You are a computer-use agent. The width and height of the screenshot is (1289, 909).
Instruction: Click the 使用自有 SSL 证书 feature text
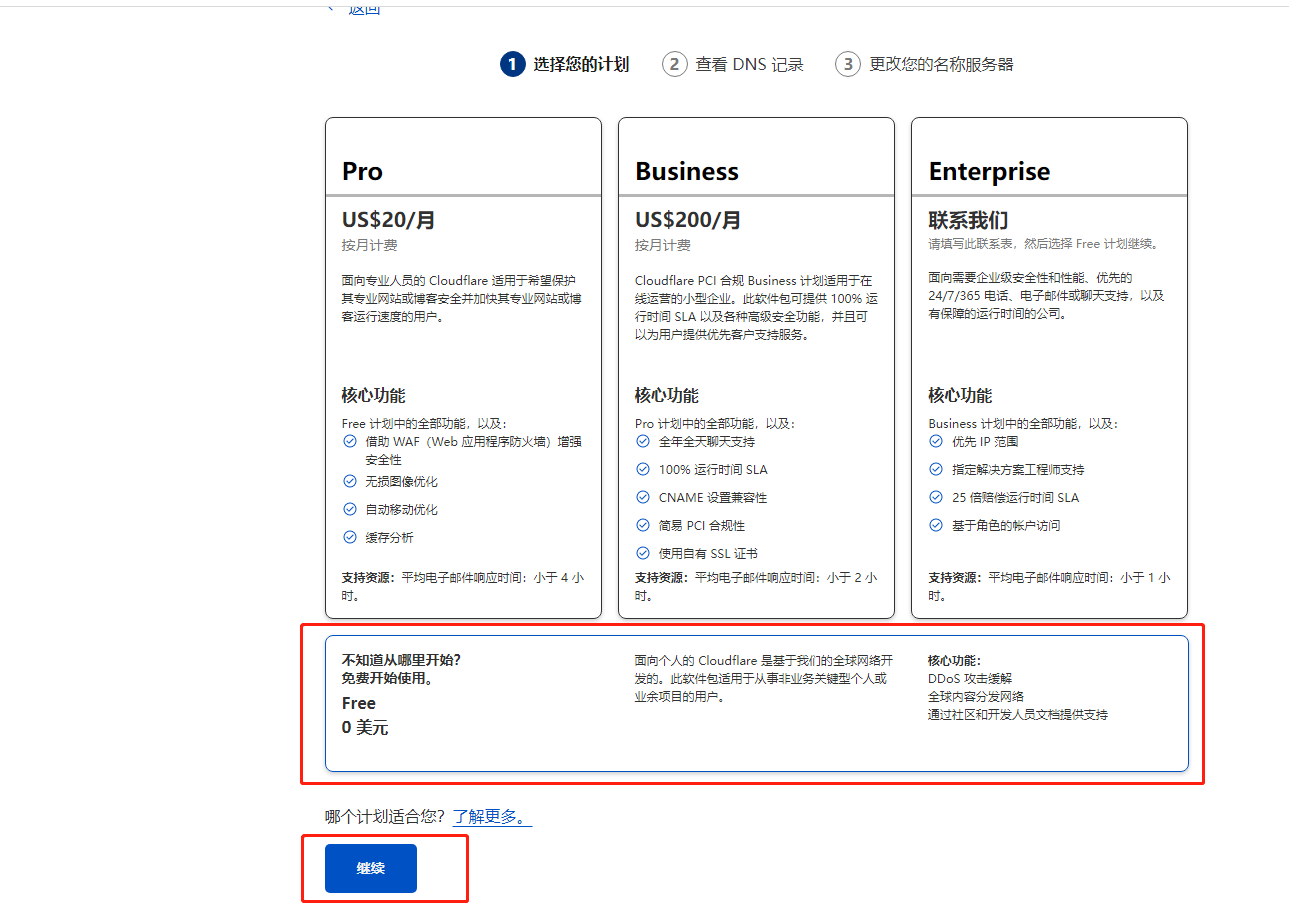708,553
